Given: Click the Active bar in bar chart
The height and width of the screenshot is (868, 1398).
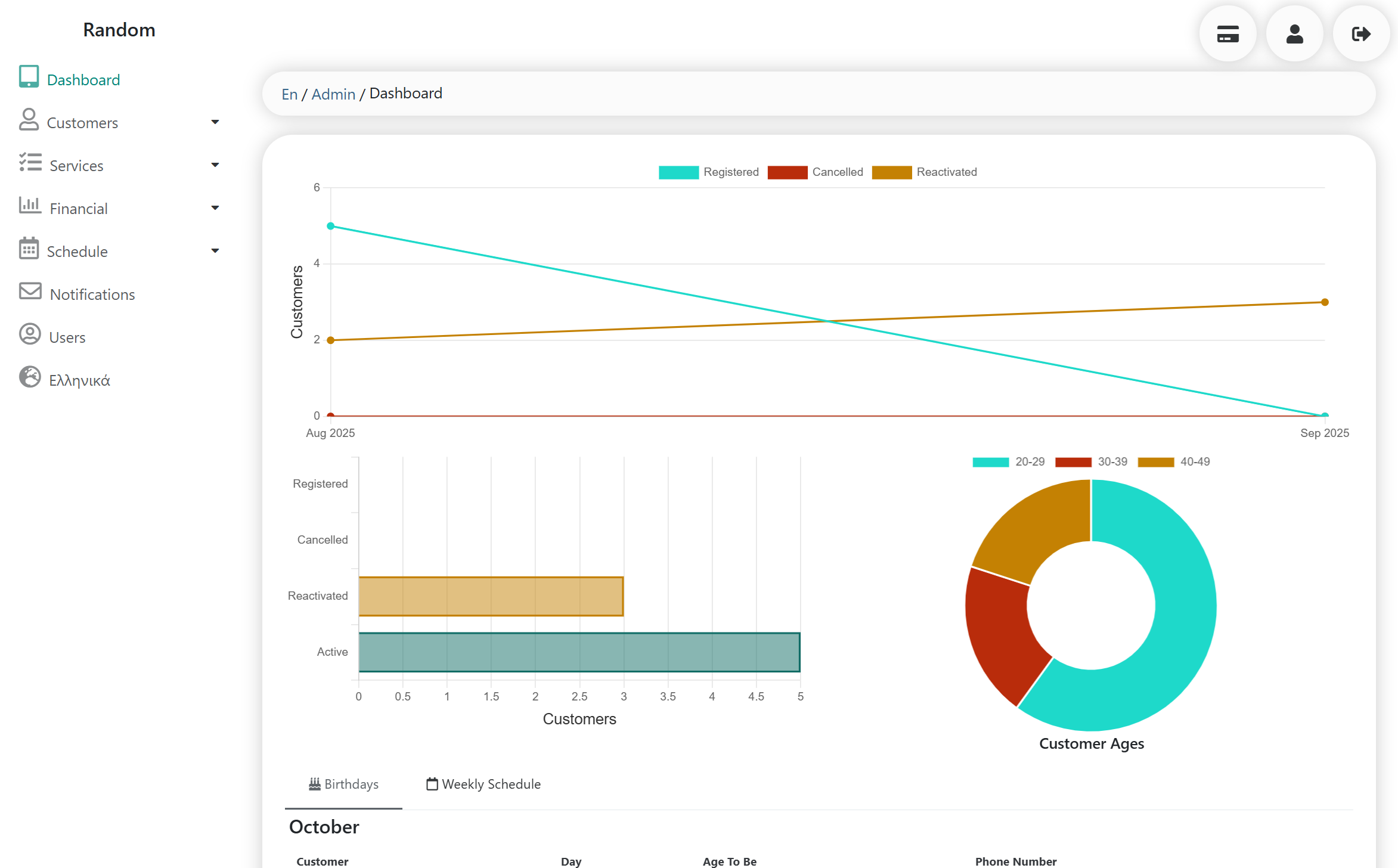Looking at the screenshot, I should 578,652.
